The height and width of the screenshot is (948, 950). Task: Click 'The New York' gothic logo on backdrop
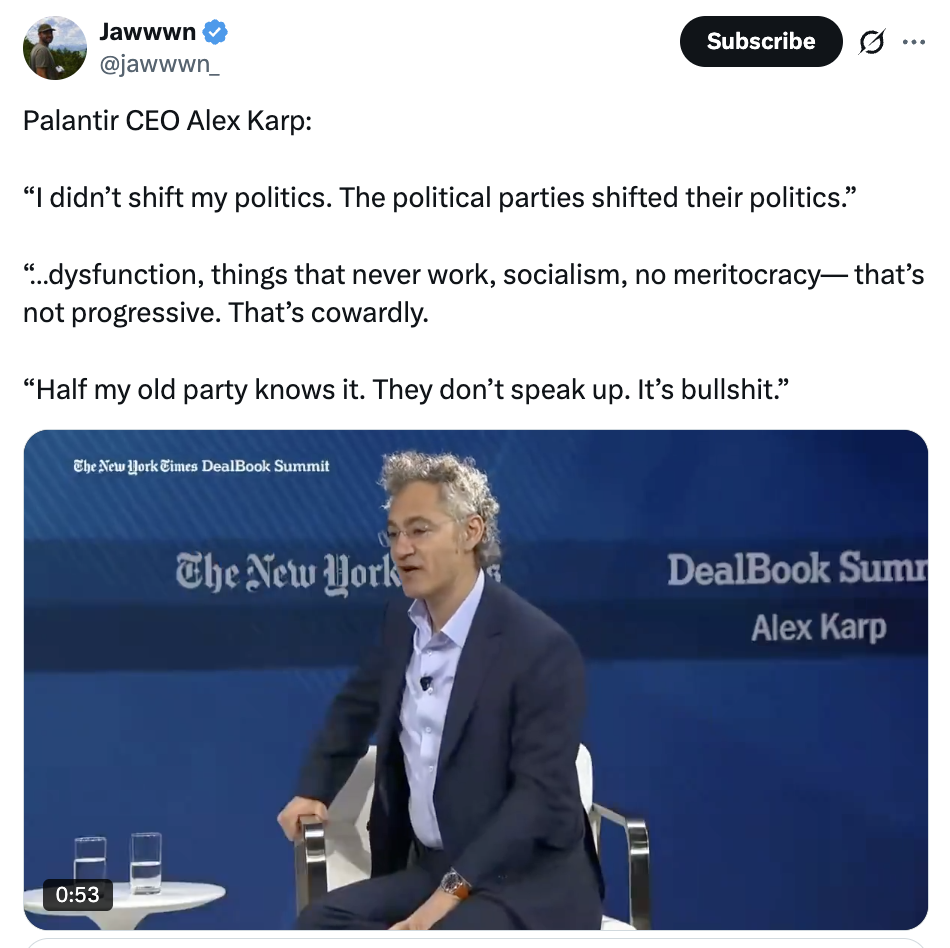click(x=285, y=572)
